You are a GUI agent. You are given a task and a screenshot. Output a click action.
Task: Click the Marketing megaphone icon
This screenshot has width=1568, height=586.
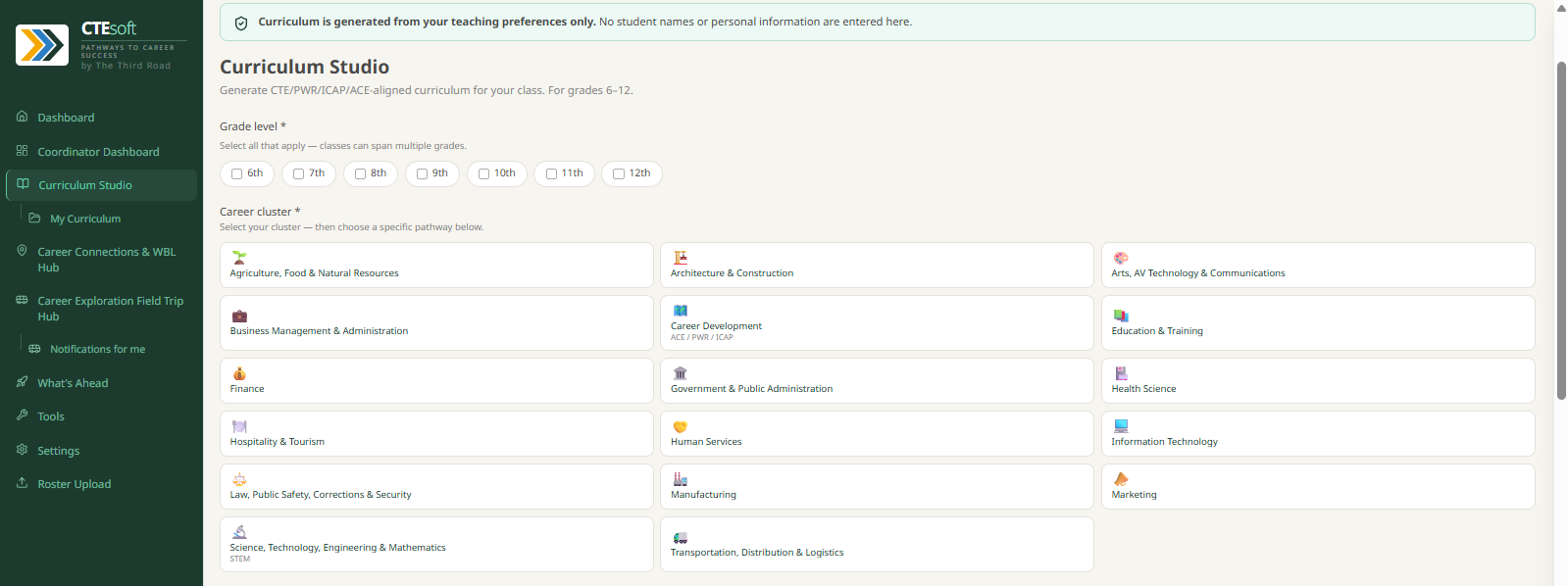click(x=1121, y=479)
